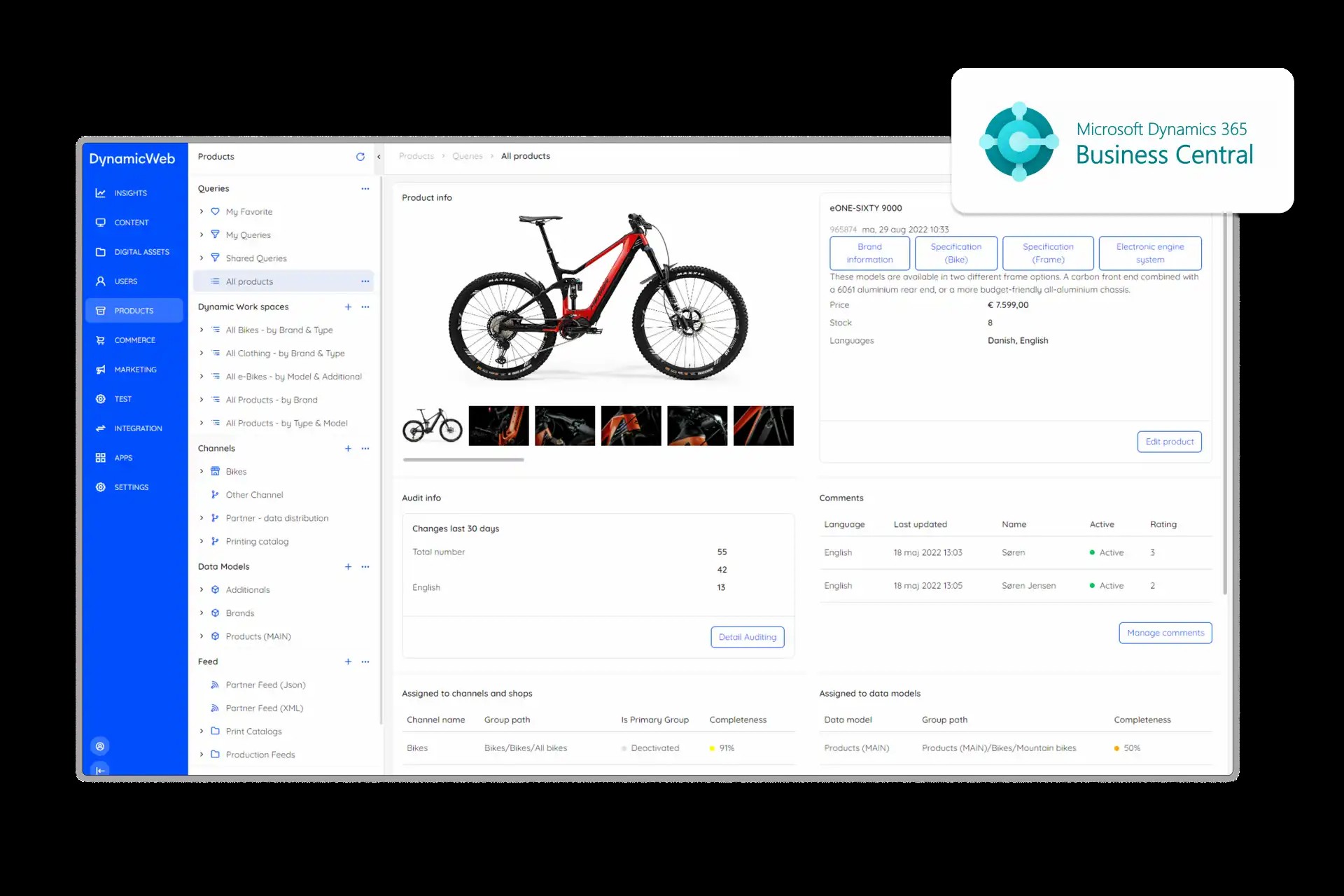Expand the My Favorite query folder
1344x896 pixels.
202,212
